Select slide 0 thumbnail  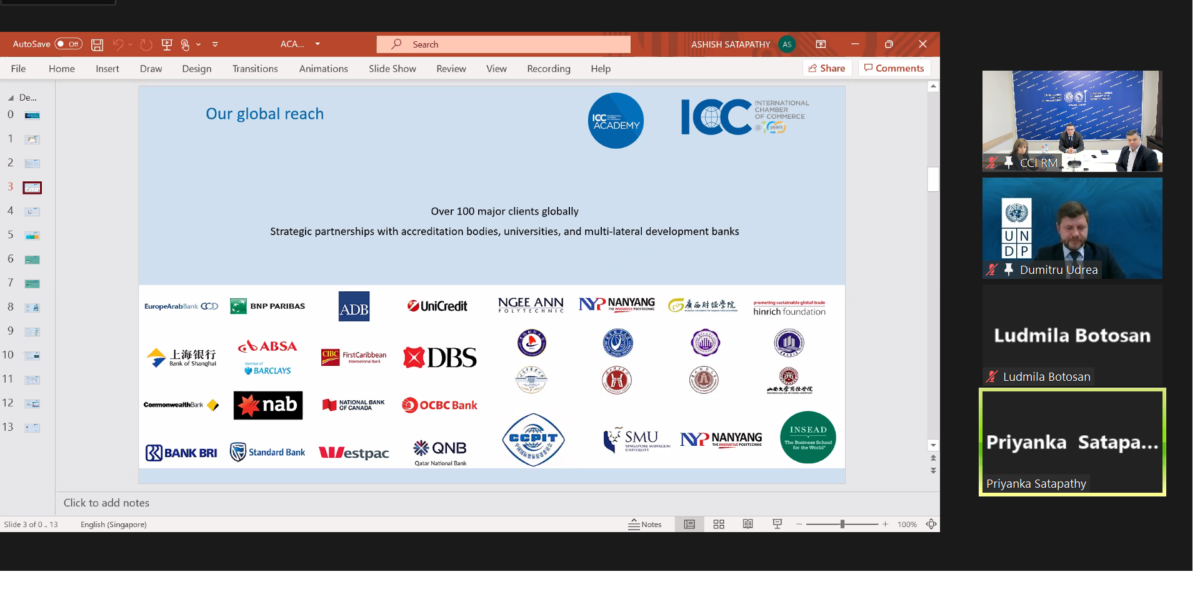coord(32,115)
